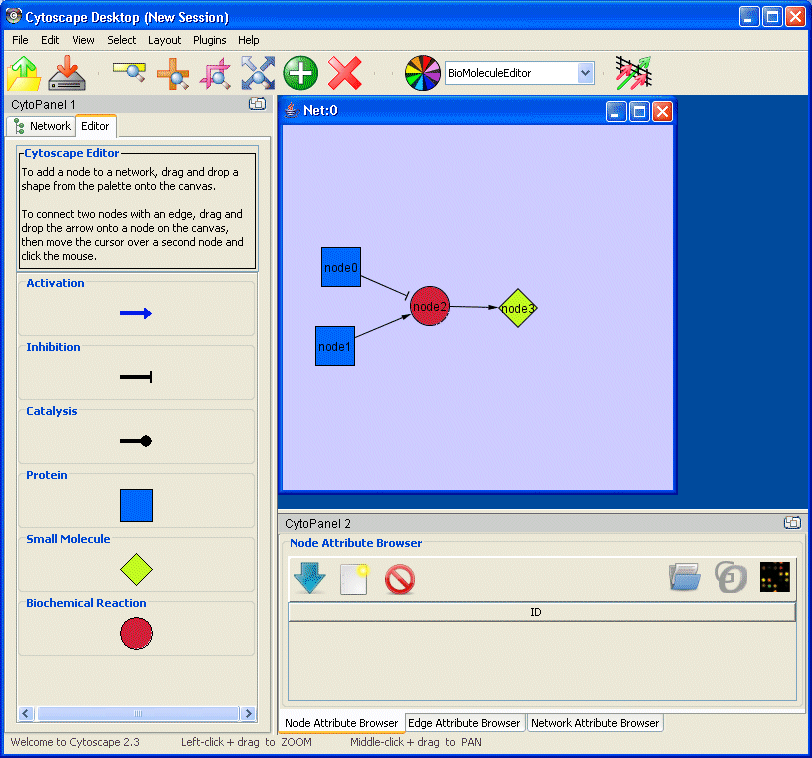Click the red X delete icon
This screenshot has height=758, width=812.
[345, 73]
